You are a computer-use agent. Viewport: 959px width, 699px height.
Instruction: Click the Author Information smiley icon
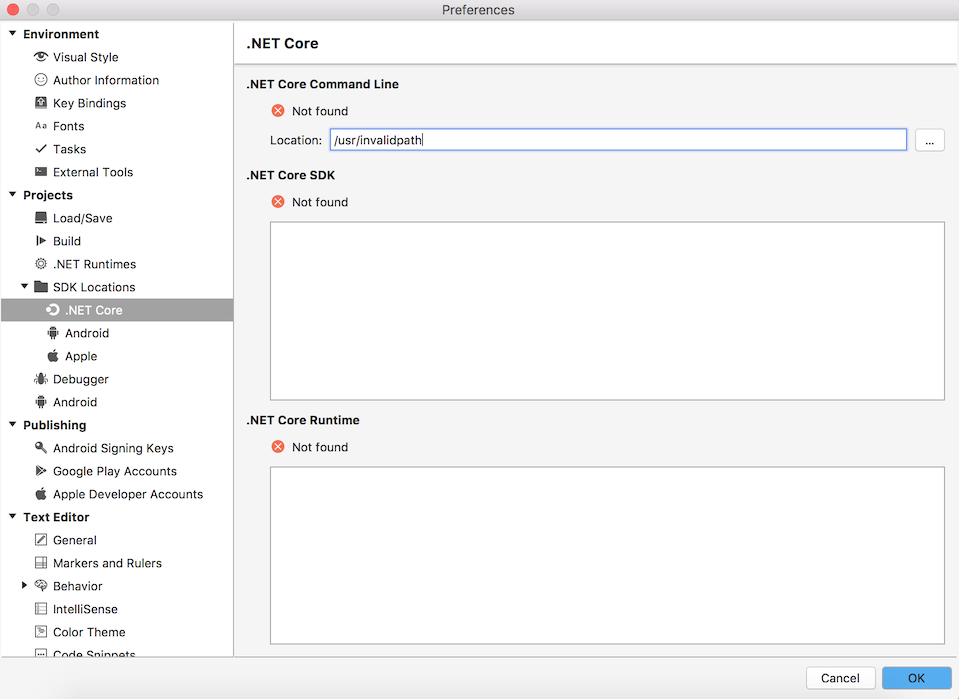pyautogui.click(x=41, y=80)
